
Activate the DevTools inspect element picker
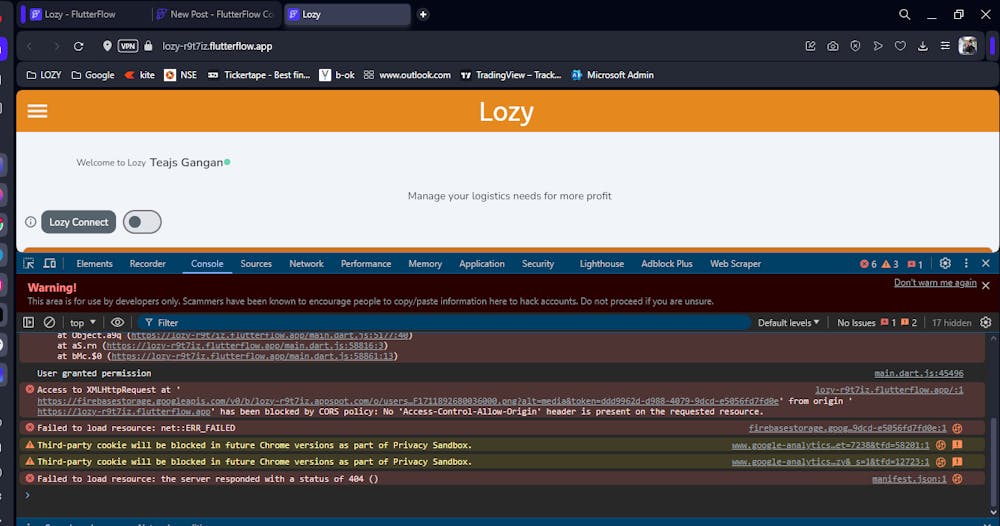[29, 263]
